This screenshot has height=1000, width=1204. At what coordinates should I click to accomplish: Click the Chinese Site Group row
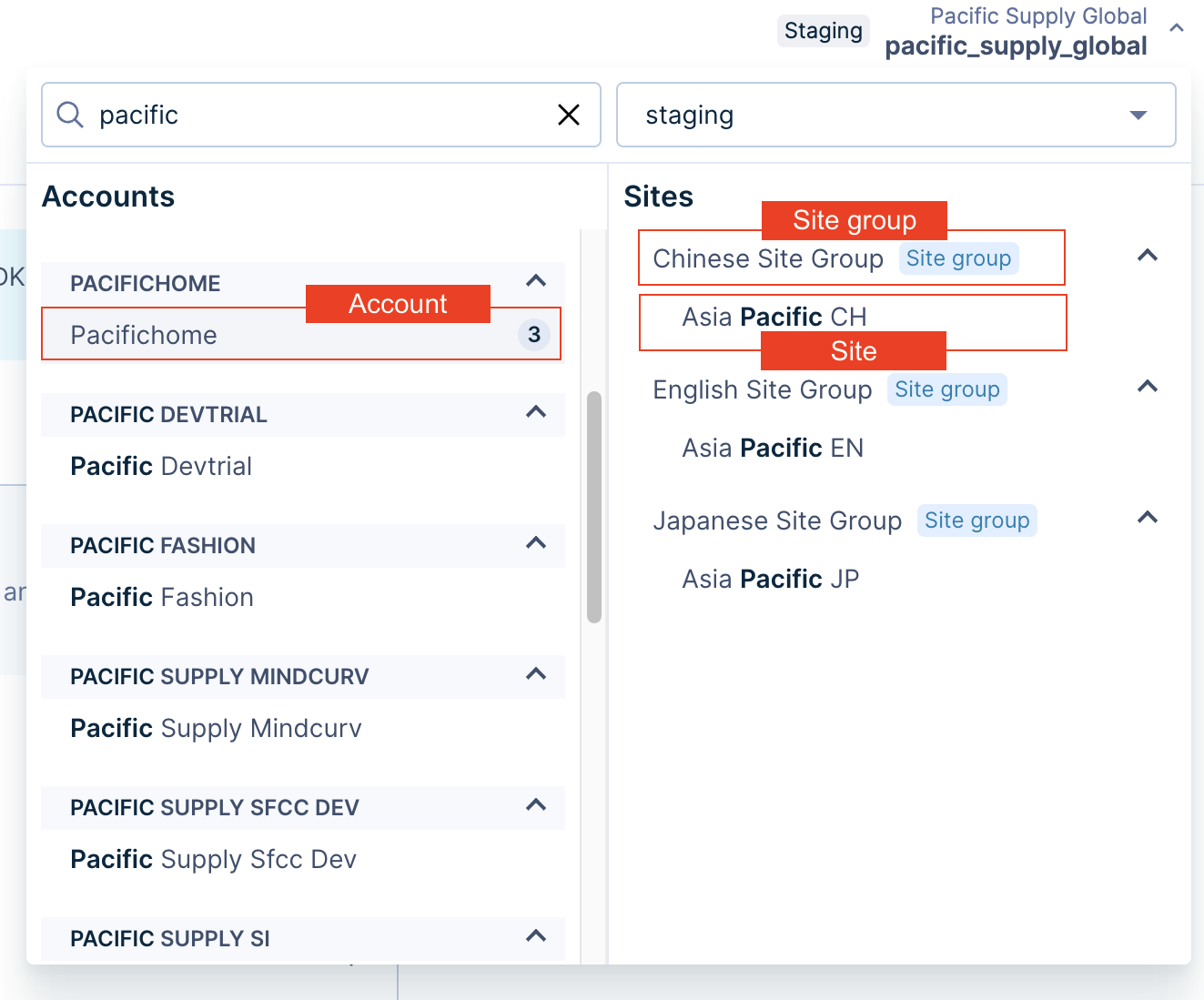point(852,258)
